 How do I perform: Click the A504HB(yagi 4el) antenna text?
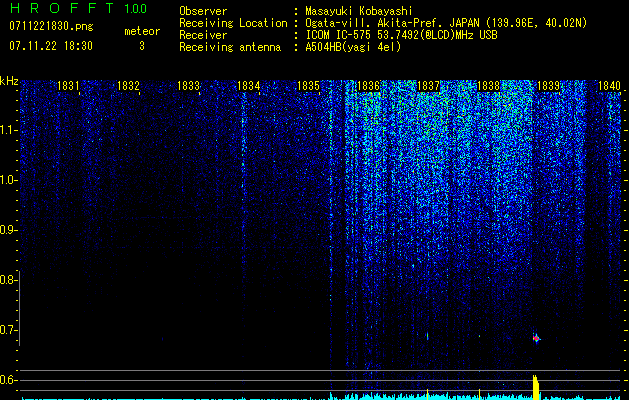coord(353,47)
